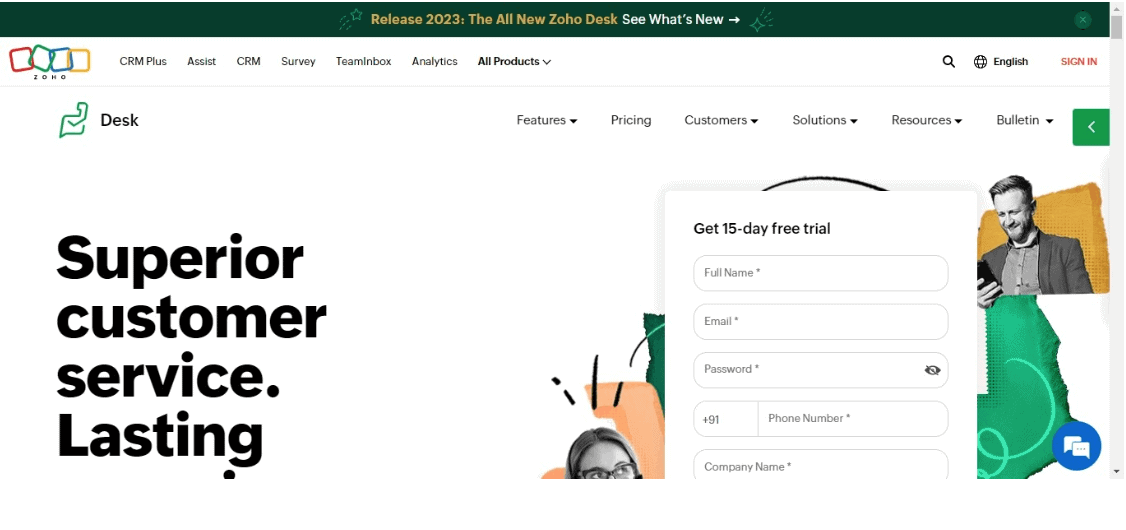Focus the Full Name field
This screenshot has width=1126, height=530.
click(x=821, y=273)
